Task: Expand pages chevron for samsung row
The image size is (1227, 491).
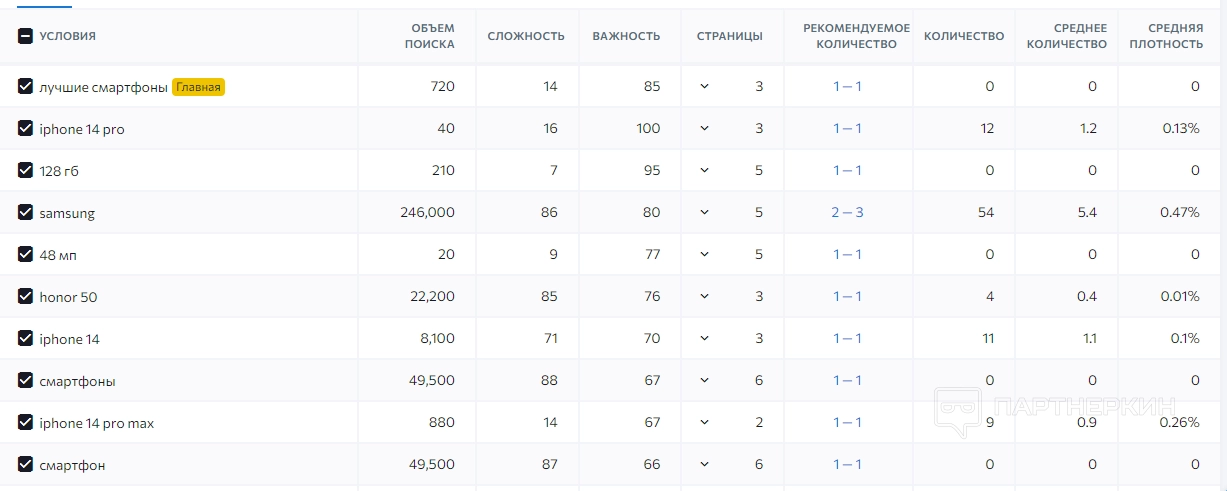Action: 704,213
